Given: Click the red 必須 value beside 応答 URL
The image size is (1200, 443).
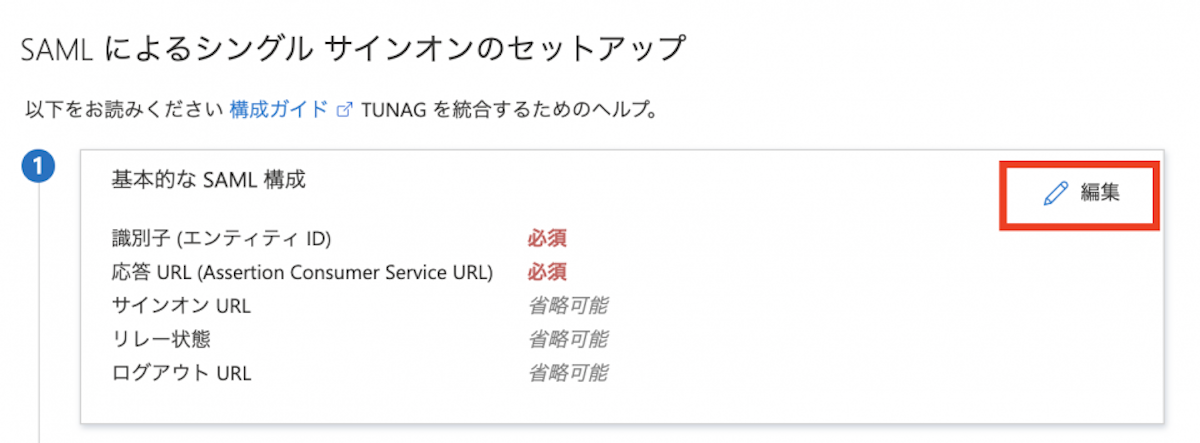Looking at the screenshot, I should (x=548, y=272).
